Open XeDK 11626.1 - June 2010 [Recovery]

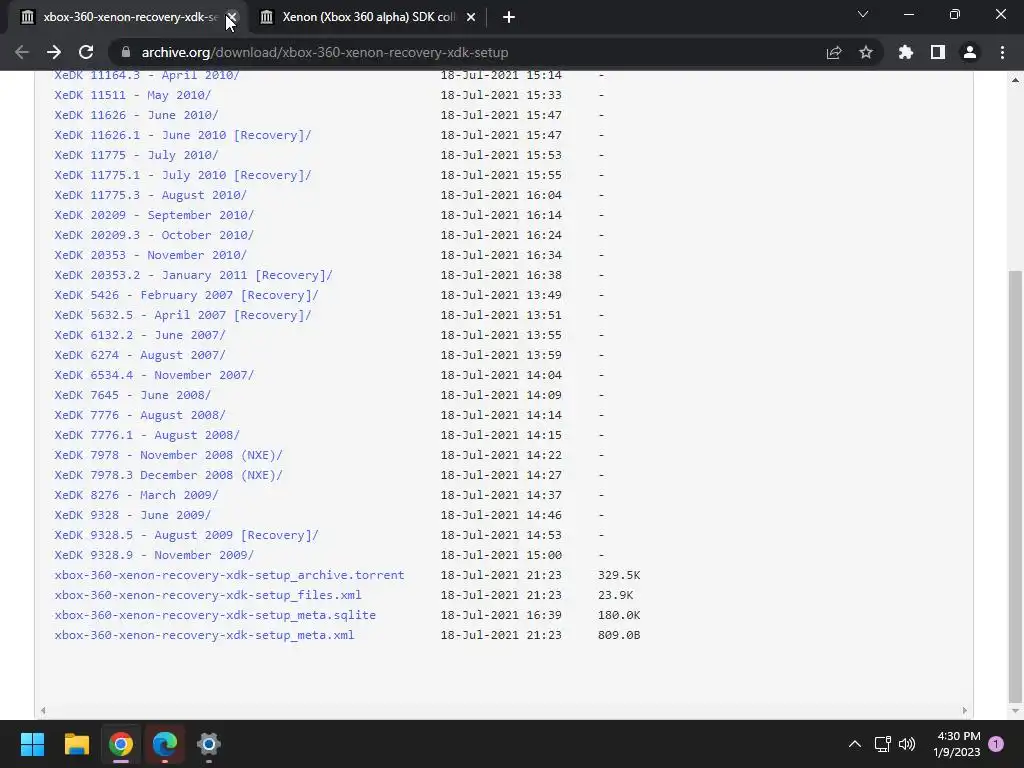(183, 135)
